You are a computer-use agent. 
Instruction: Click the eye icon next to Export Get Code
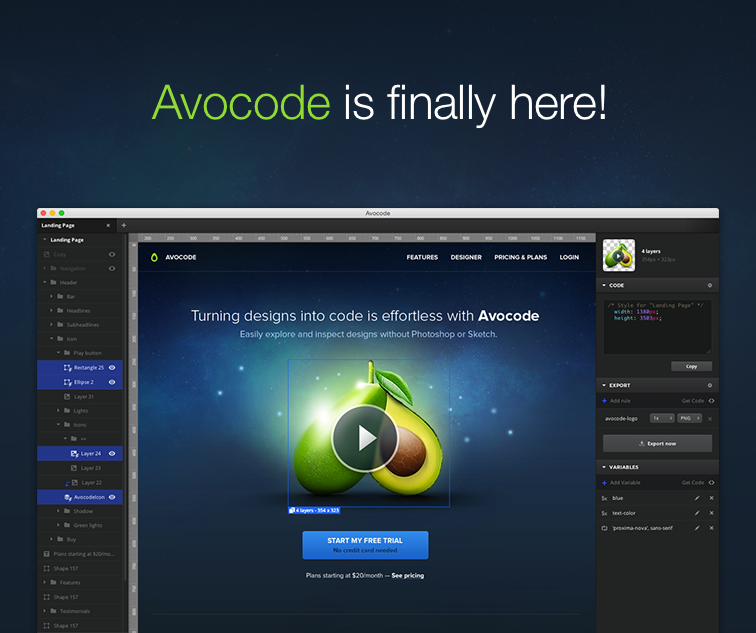coord(711,401)
